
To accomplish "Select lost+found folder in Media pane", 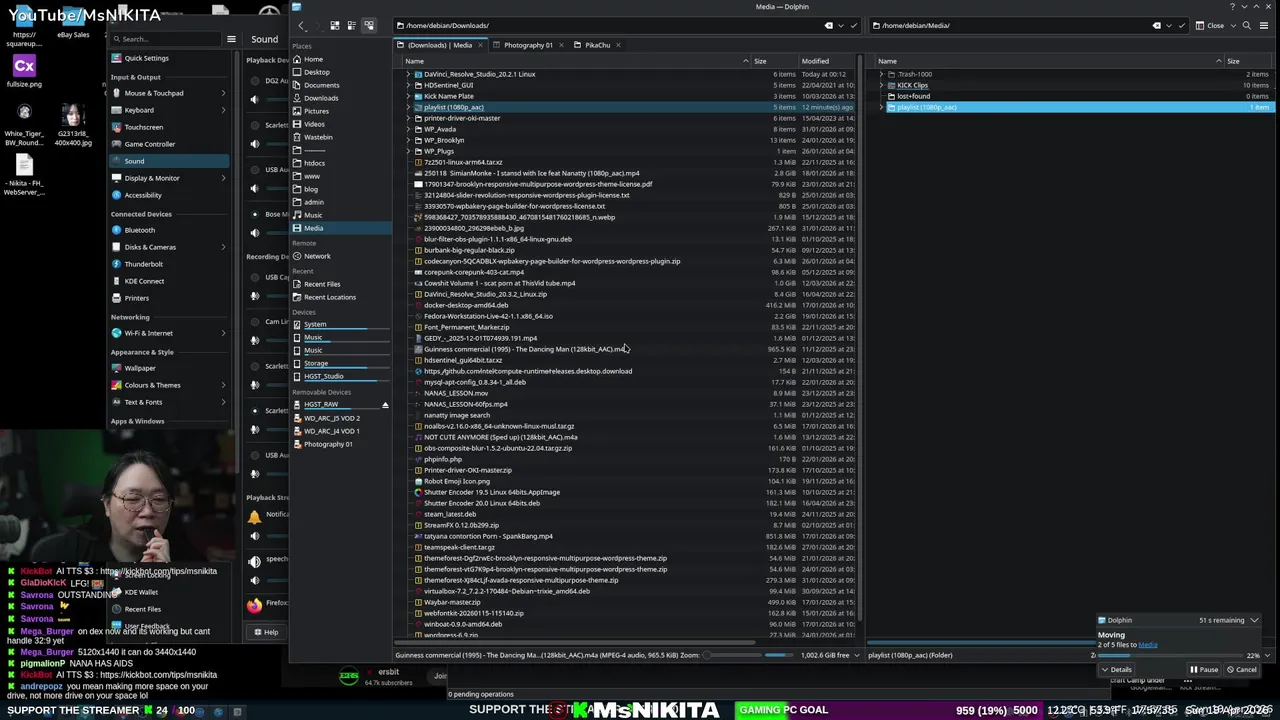I will (913, 96).
